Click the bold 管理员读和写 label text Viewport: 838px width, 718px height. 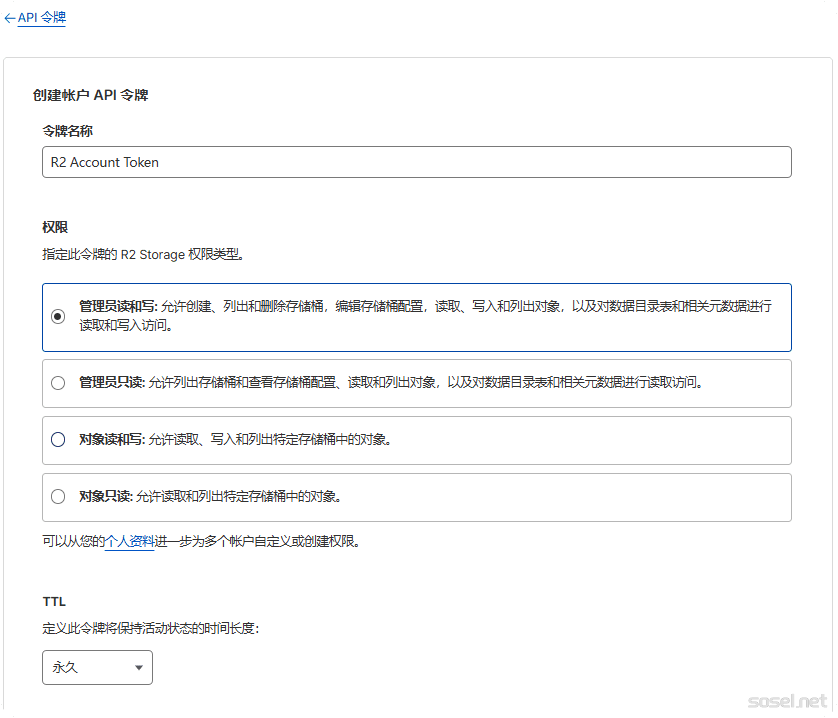[x=117, y=307]
